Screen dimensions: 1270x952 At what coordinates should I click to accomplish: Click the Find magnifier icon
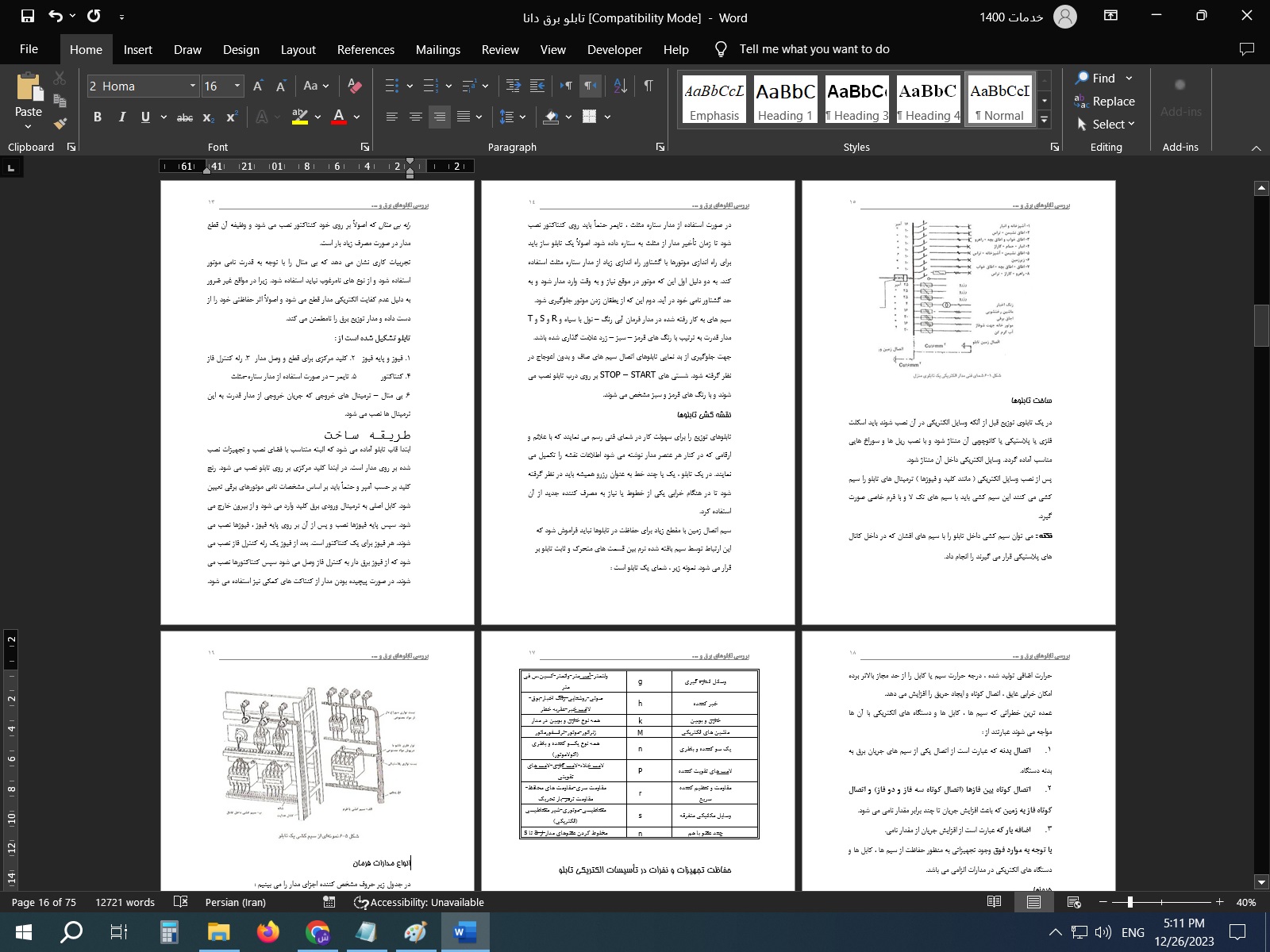click(1082, 78)
